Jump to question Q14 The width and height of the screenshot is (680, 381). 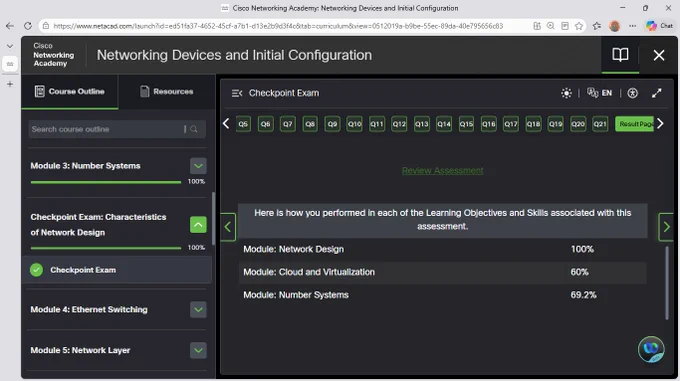[444, 124]
